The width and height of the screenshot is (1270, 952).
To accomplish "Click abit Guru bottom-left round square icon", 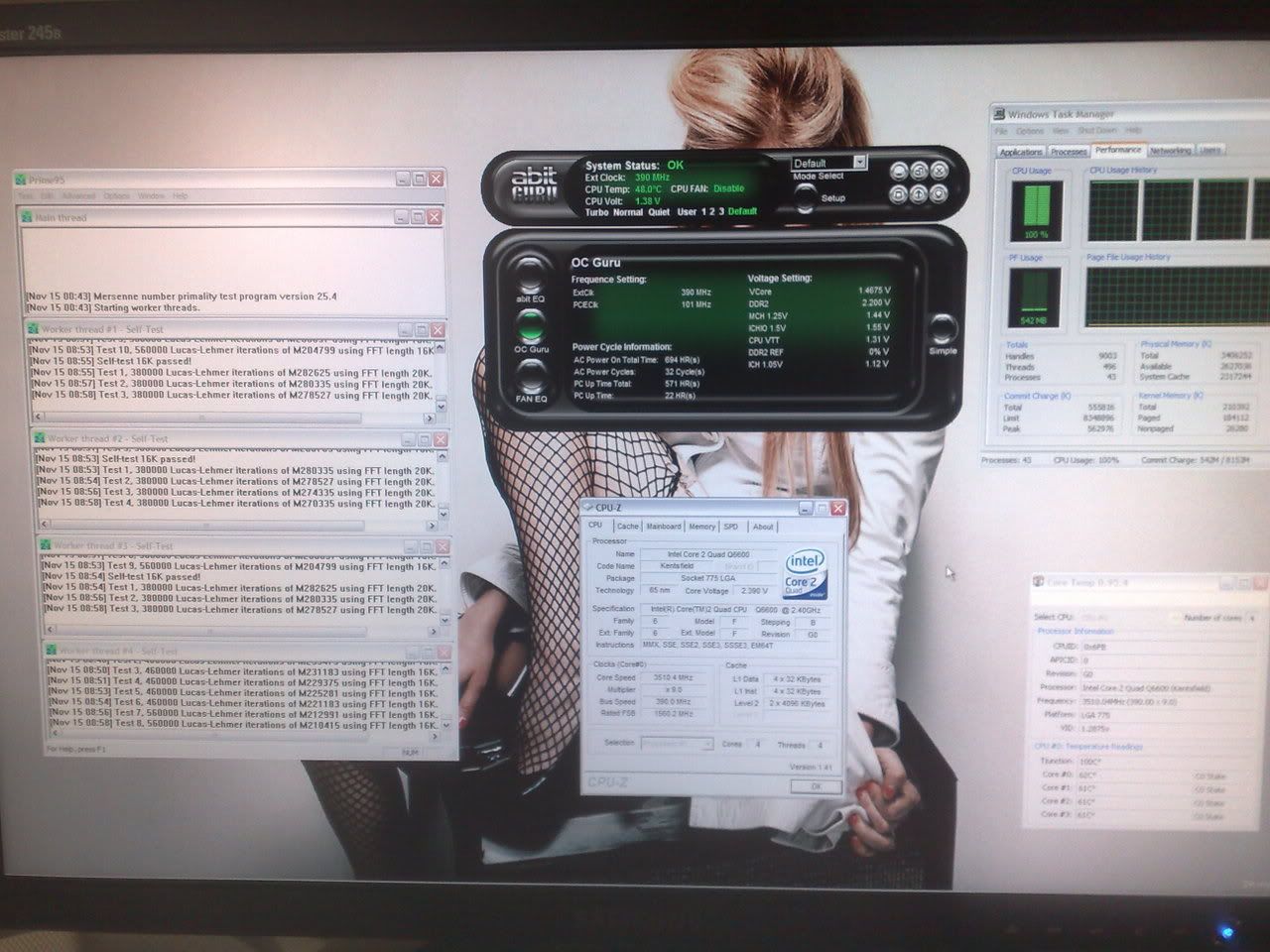I will tap(898, 194).
